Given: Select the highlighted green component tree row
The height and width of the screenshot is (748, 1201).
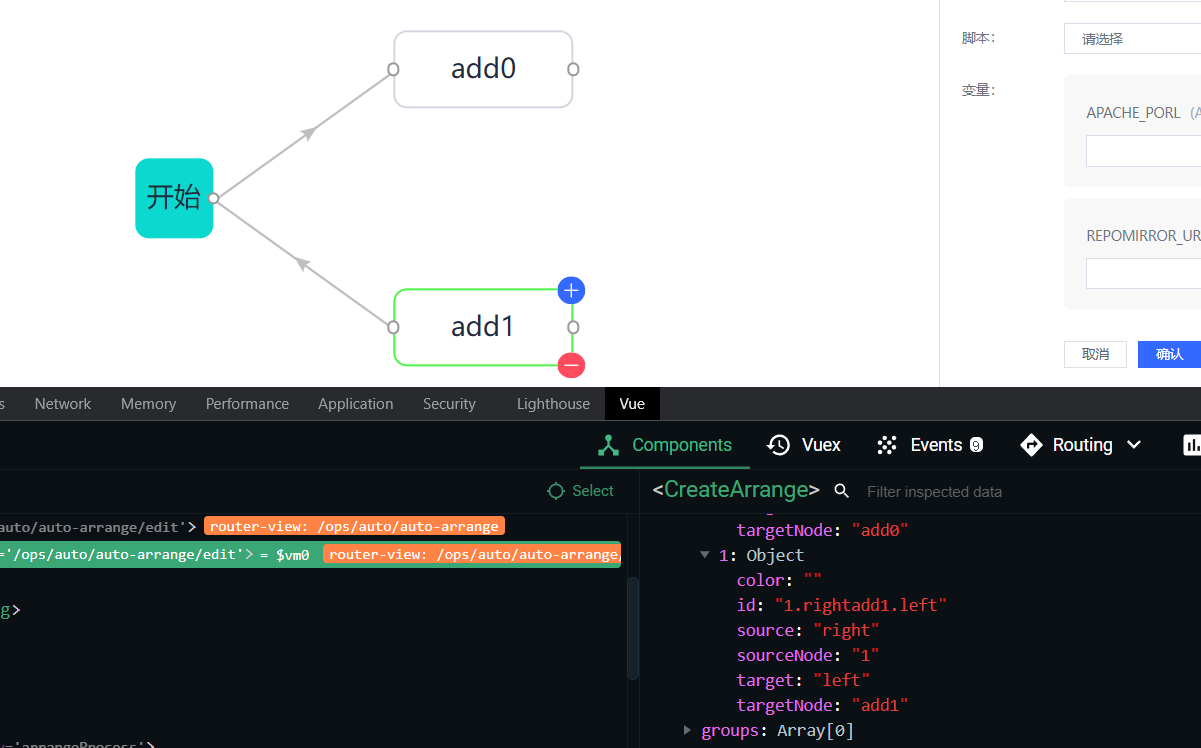Looking at the screenshot, I should pos(310,554).
